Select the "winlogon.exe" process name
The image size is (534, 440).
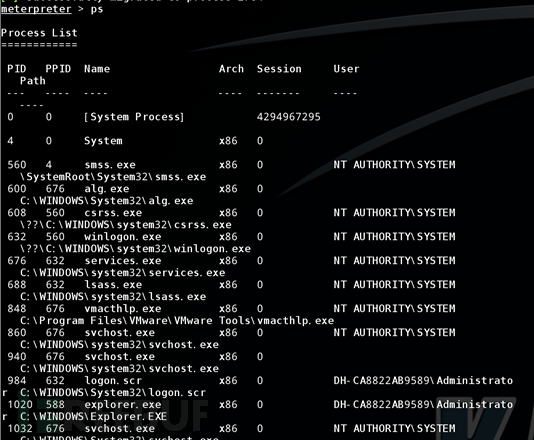pyautogui.click(x=123, y=237)
